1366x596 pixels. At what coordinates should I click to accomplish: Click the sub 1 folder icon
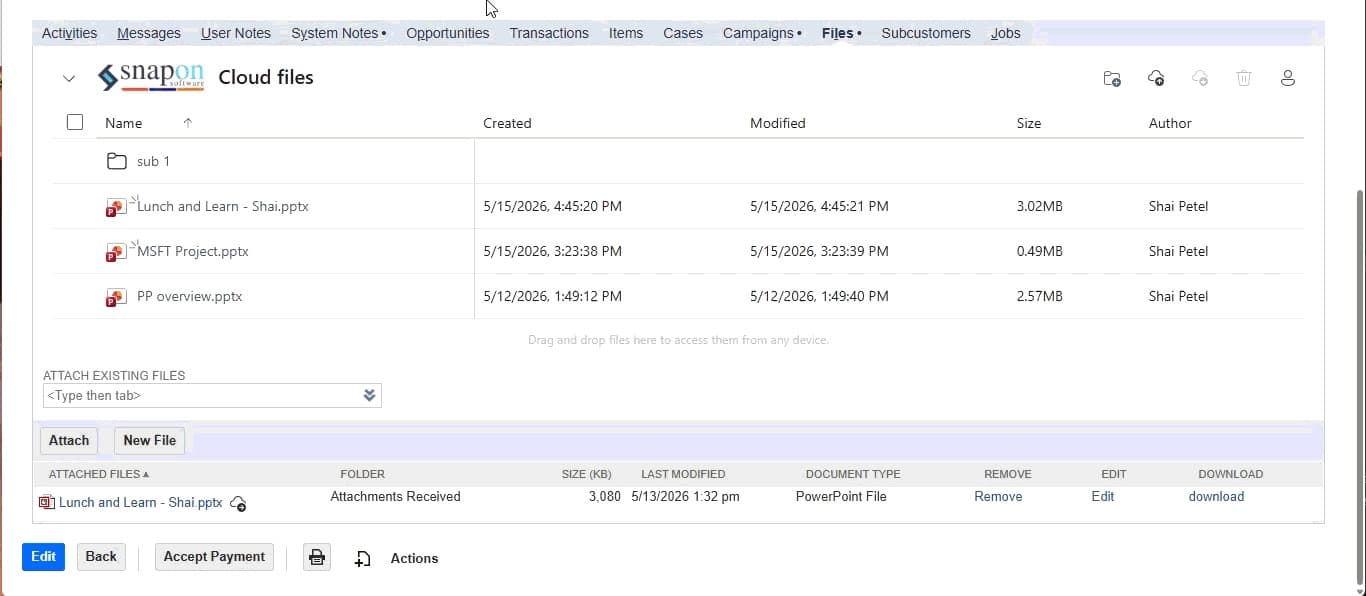[x=117, y=161]
